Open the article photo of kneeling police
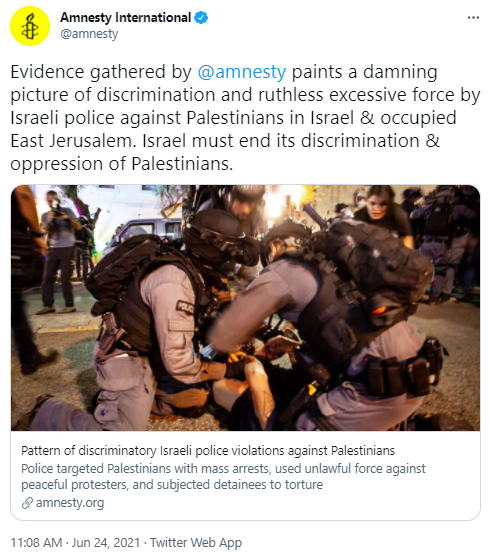490x560 pixels. point(245,308)
